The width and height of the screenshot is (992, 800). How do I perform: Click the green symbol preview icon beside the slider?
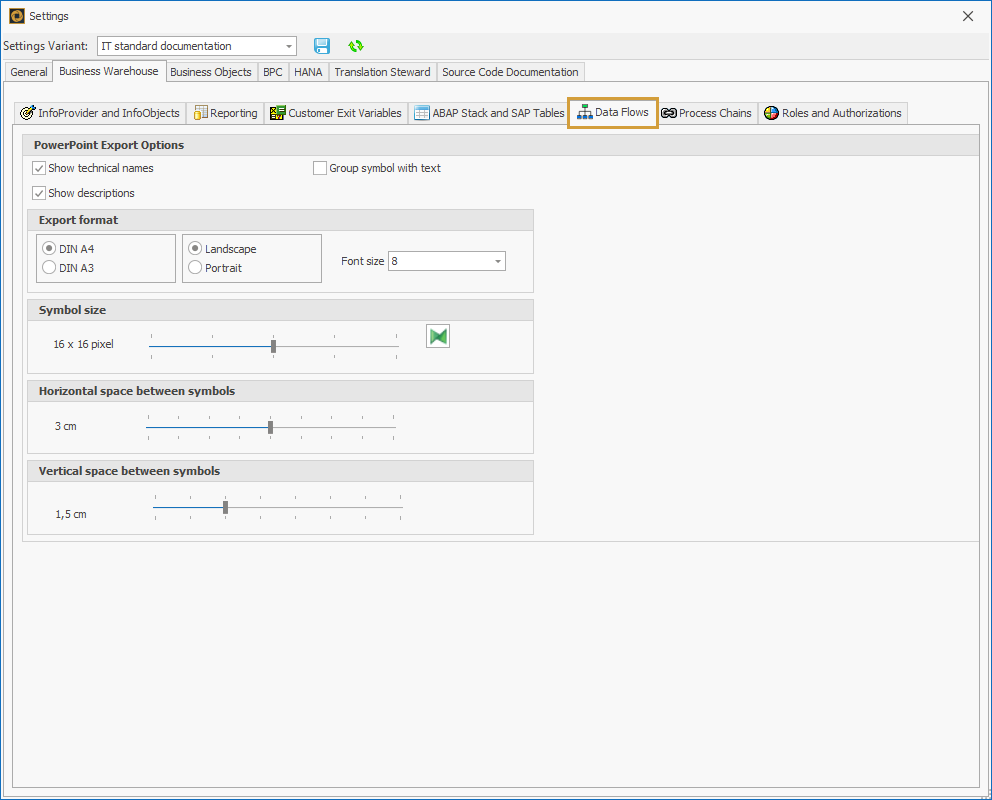[437, 336]
